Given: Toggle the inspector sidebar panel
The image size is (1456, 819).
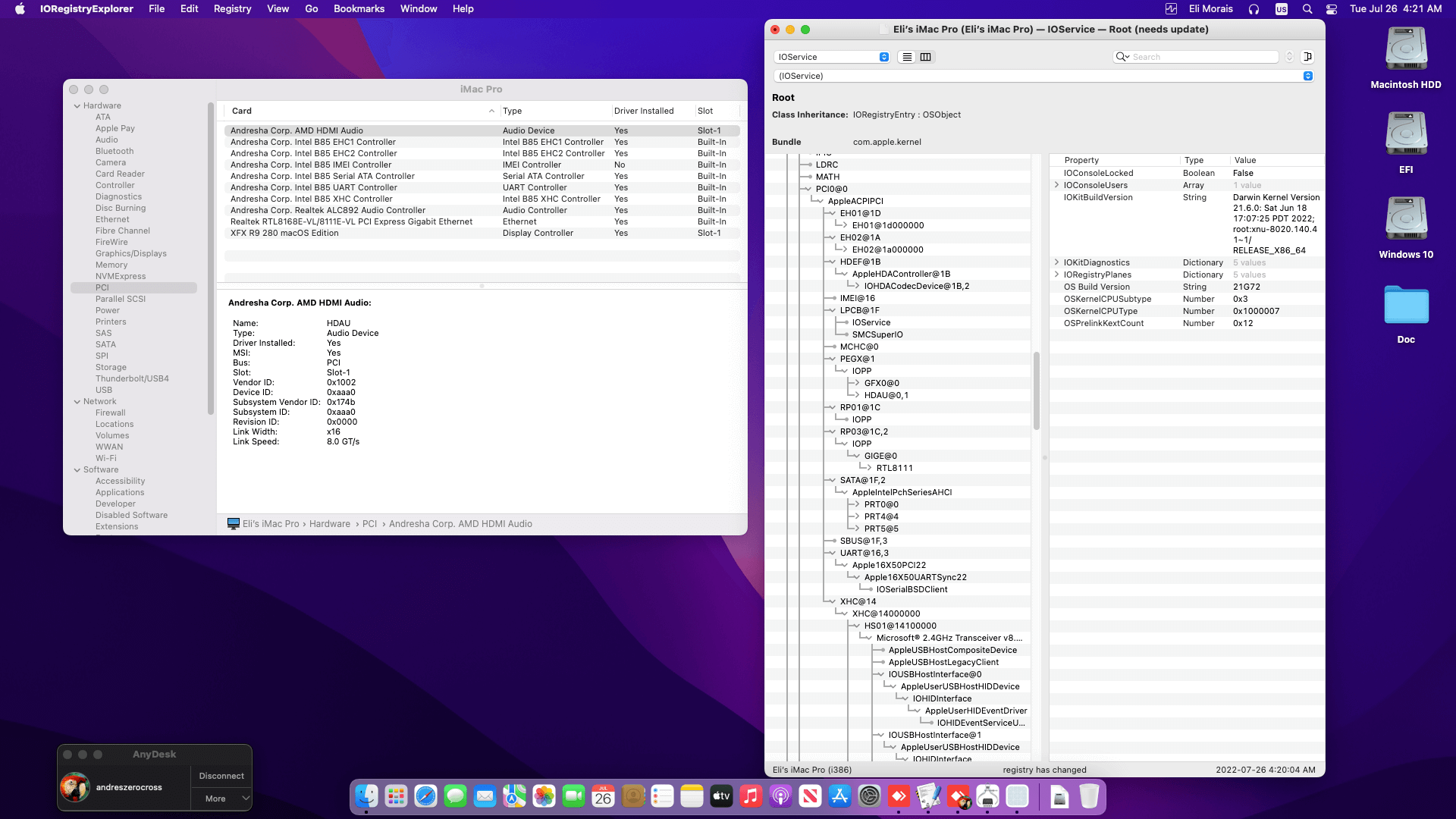Looking at the screenshot, I should click(1308, 57).
